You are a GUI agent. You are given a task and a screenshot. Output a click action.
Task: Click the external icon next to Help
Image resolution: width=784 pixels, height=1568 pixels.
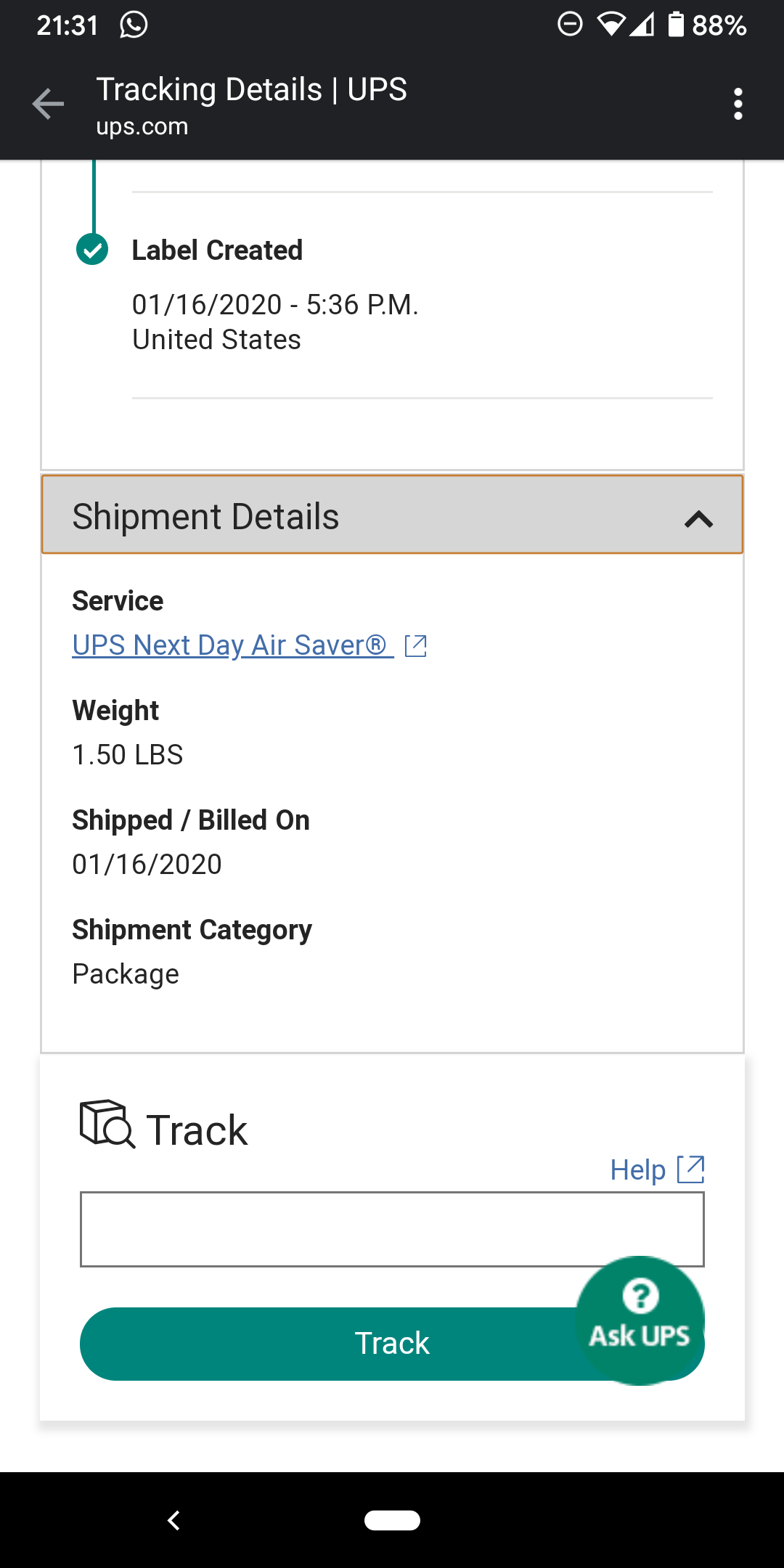tap(690, 1169)
